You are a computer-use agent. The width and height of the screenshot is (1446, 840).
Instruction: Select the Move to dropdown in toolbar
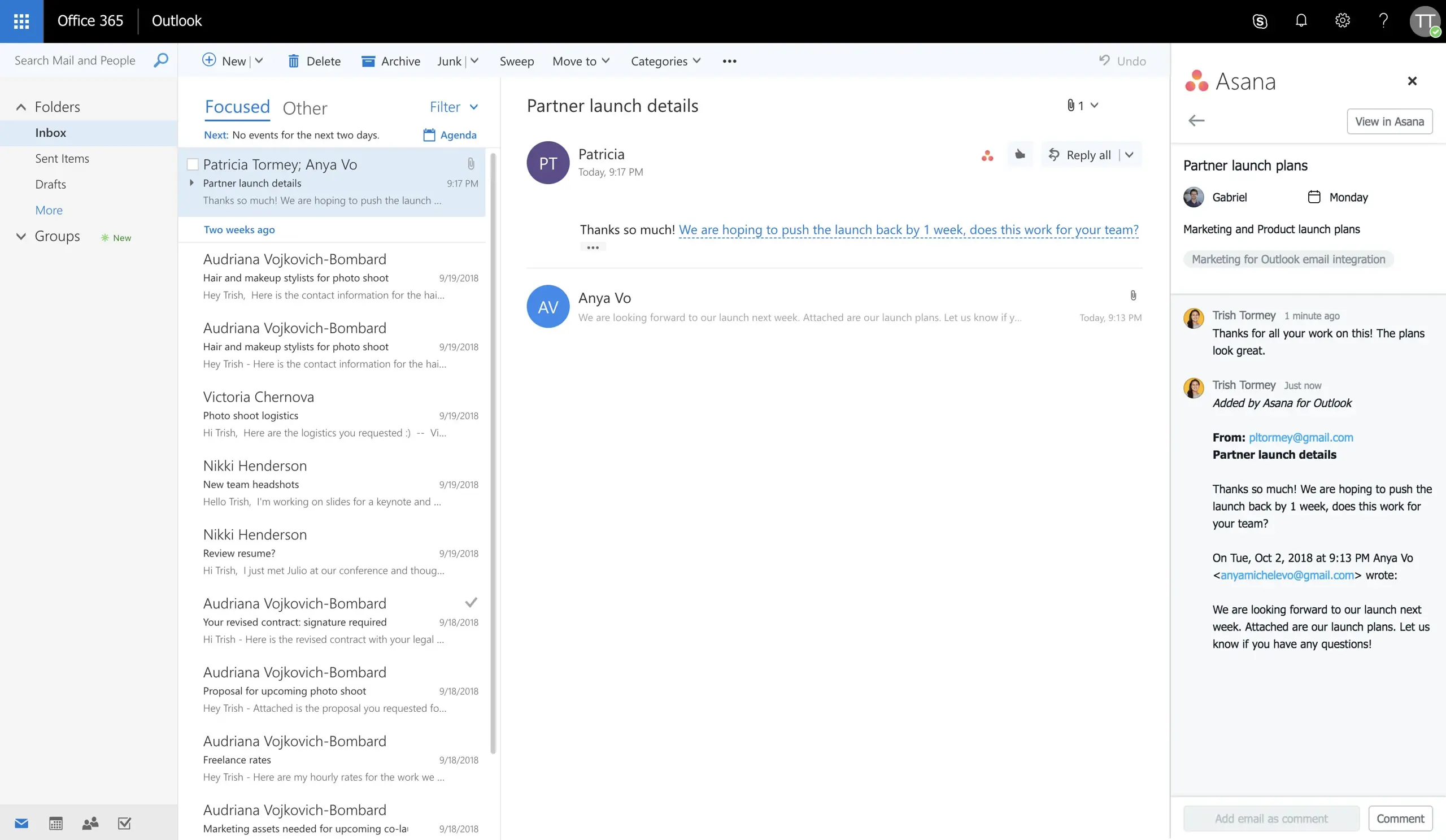click(x=581, y=61)
